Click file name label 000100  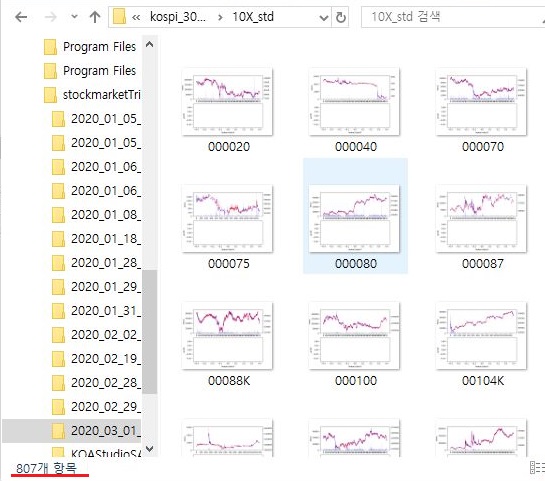356,381
